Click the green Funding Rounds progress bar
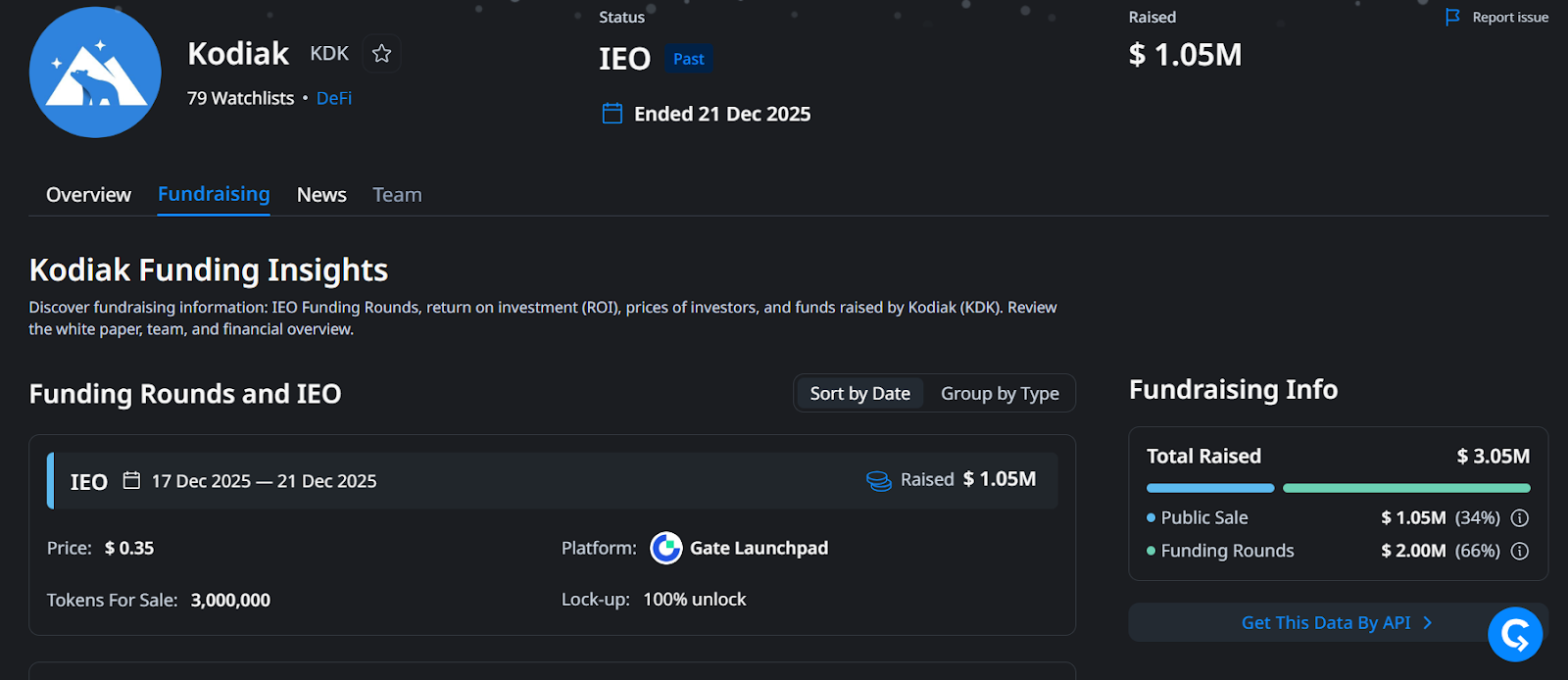This screenshot has height=680, width=1568. click(1405, 488)
